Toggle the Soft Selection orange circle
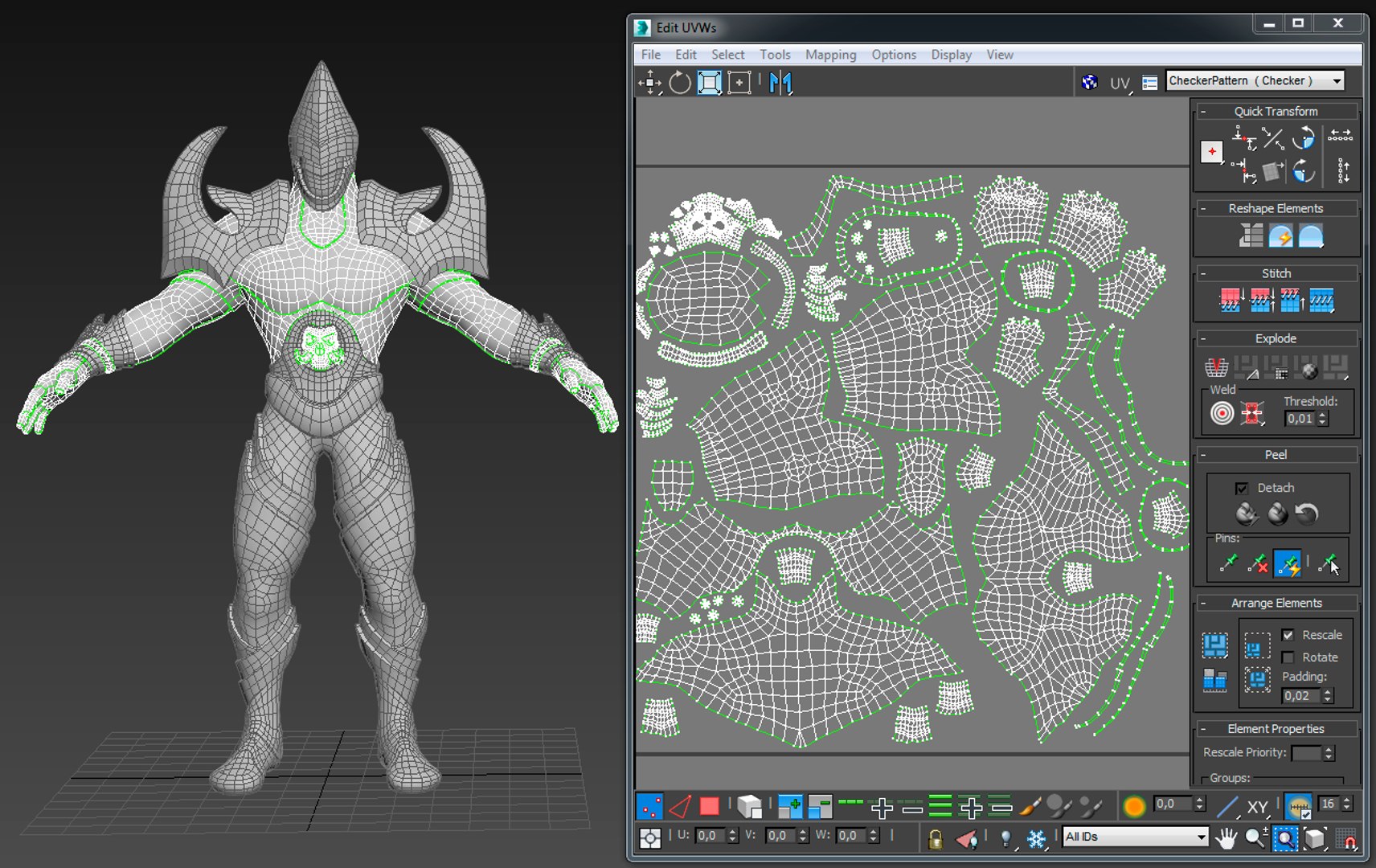1376x868 pixels. (1134, 806)
